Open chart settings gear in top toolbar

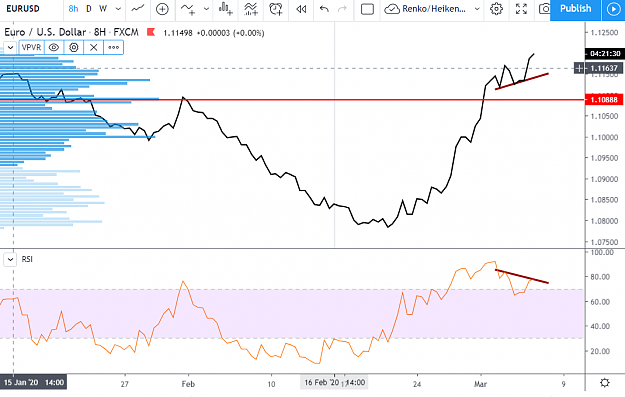(496, 9)
